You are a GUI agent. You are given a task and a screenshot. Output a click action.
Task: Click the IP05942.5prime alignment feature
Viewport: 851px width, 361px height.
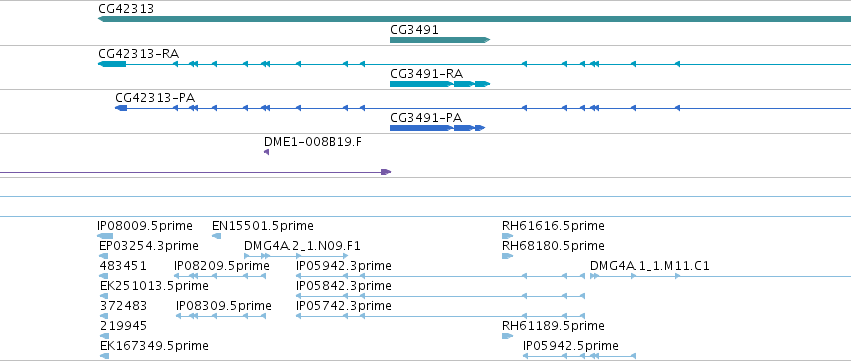click(x=579, y=356)
